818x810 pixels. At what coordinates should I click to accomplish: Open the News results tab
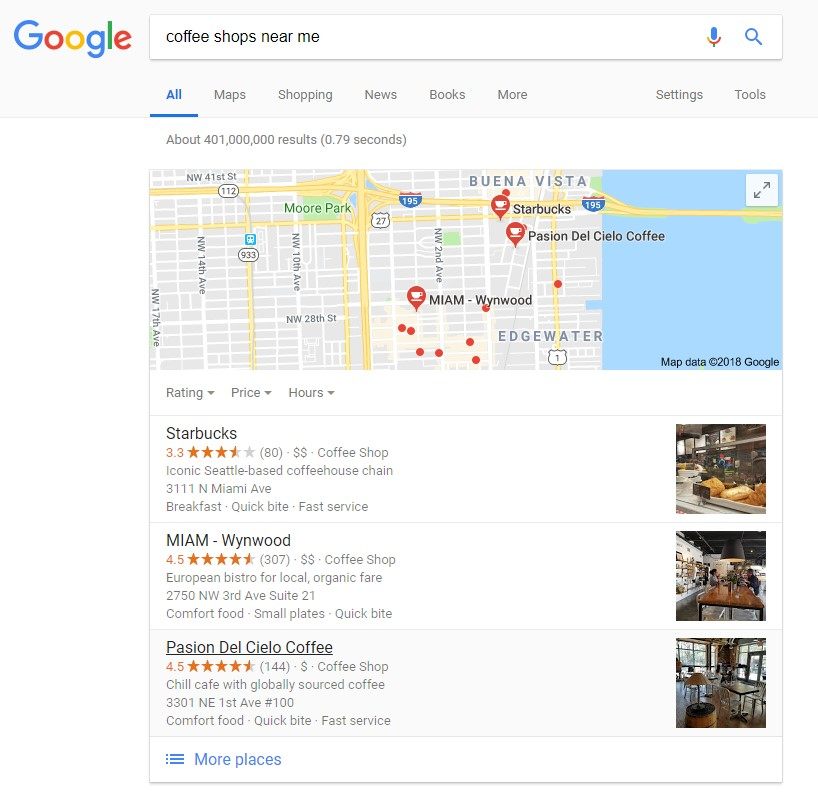pos(380,94)
